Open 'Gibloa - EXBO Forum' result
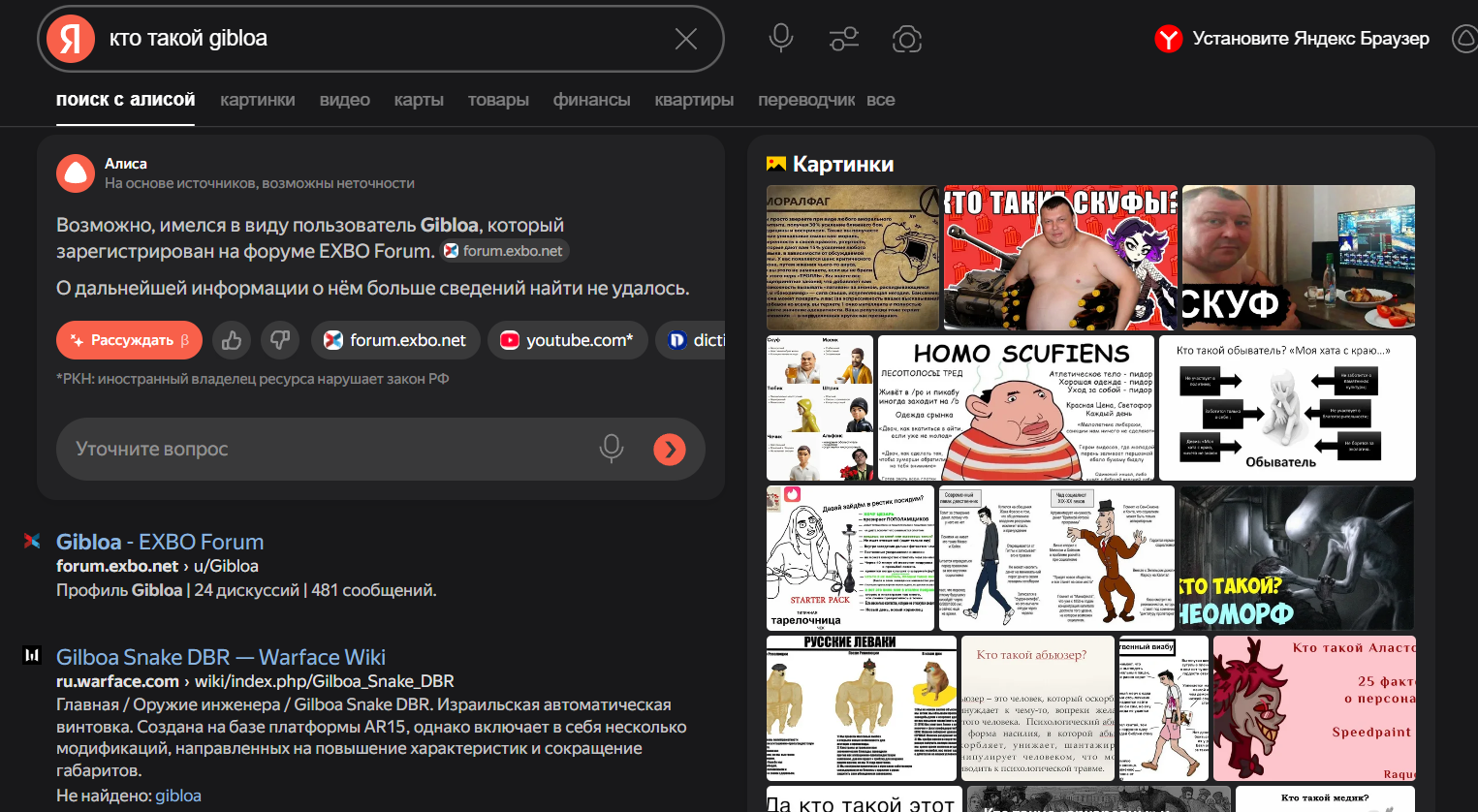Image resolution: width=1478 pixels, height=812 pixels. (x=160, y=542)
